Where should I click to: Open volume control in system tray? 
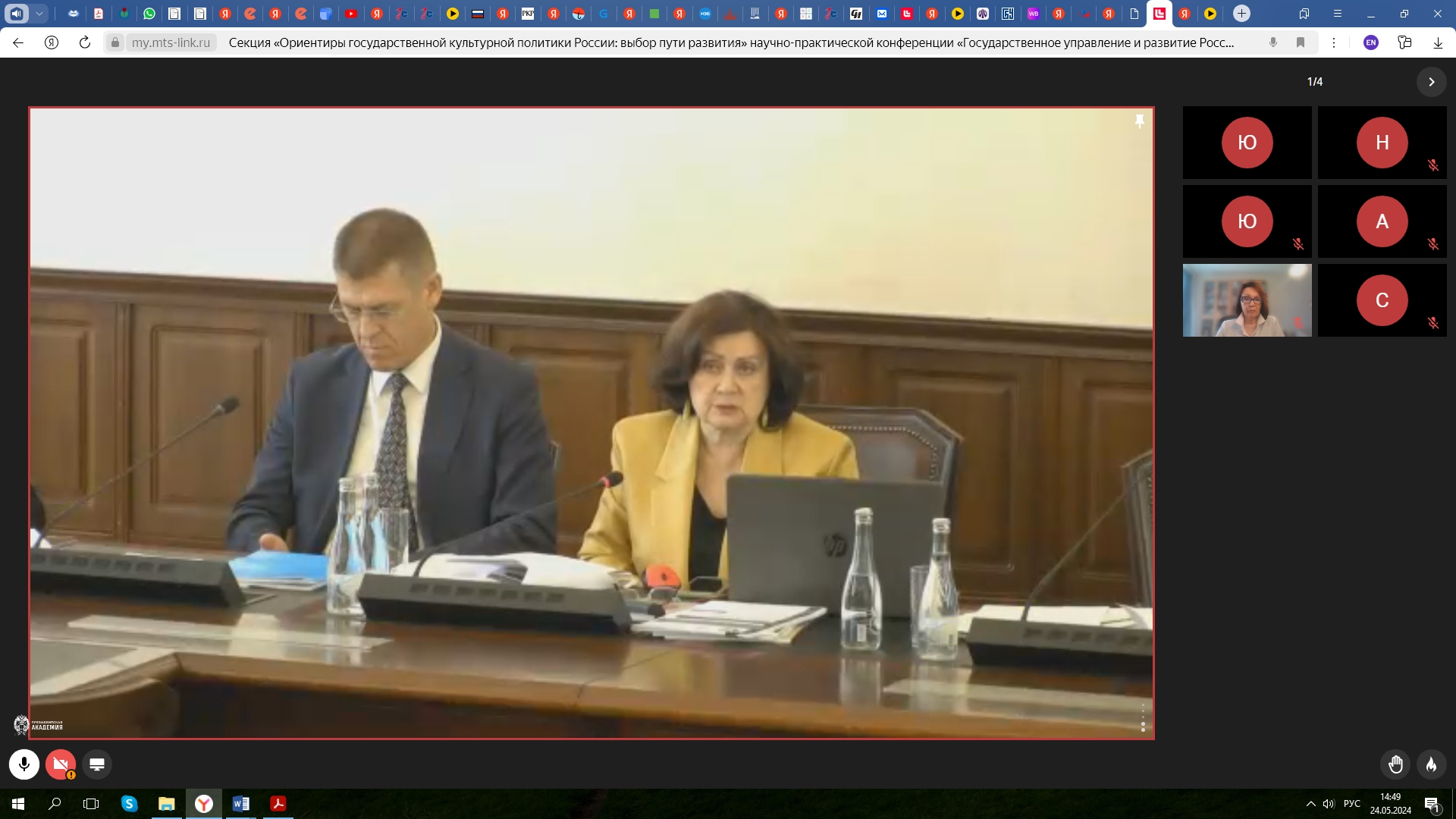click(1329, 804)
